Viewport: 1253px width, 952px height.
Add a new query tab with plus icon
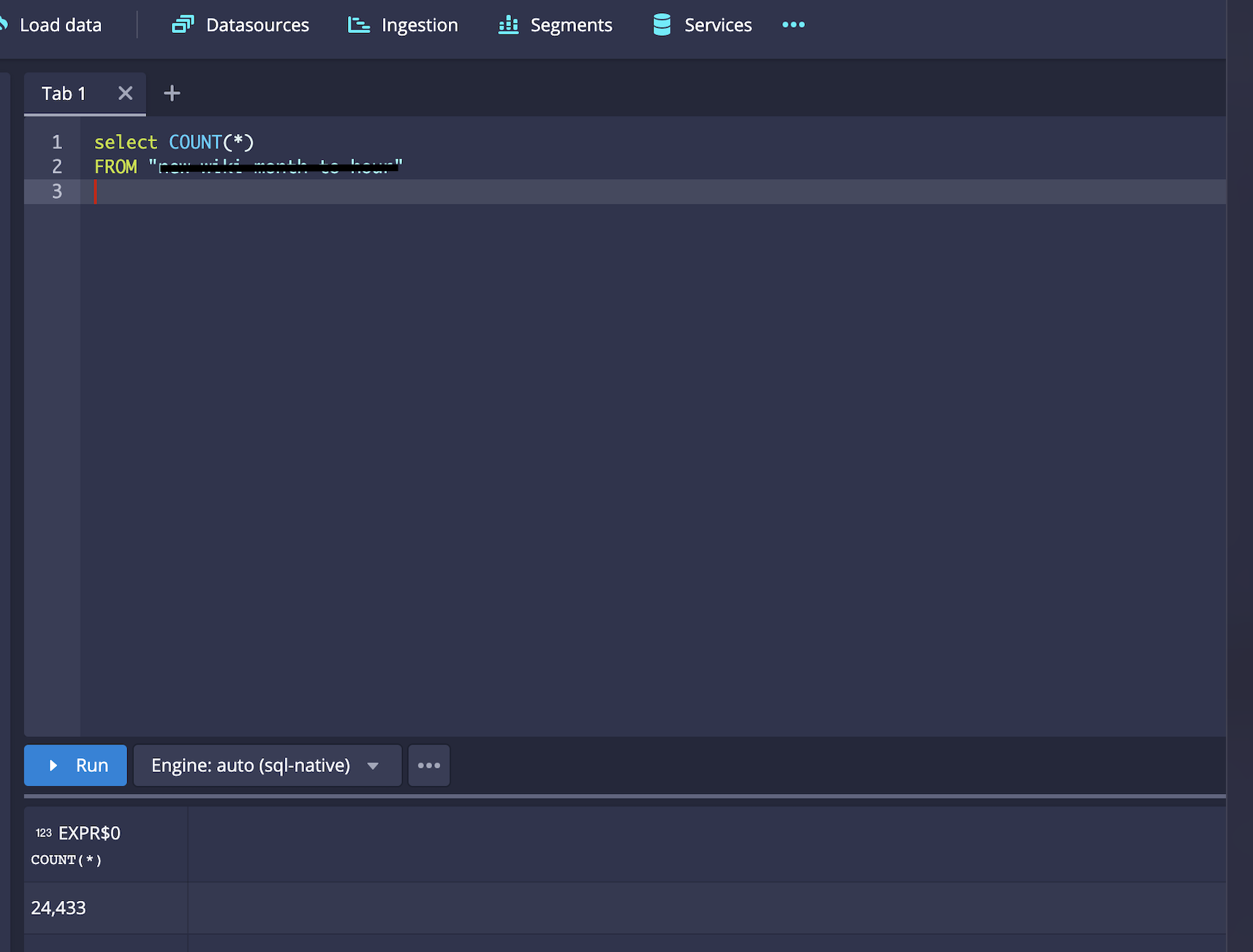172,94
